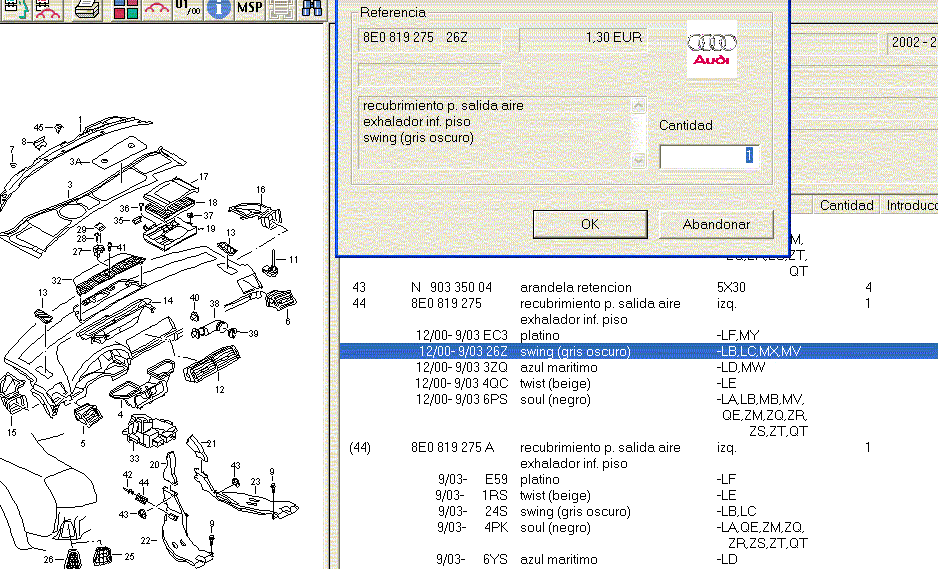The height and width of the screenshot is (569, 938).
Task: Confirm the dialog with OK
Action: coord(590,224)
